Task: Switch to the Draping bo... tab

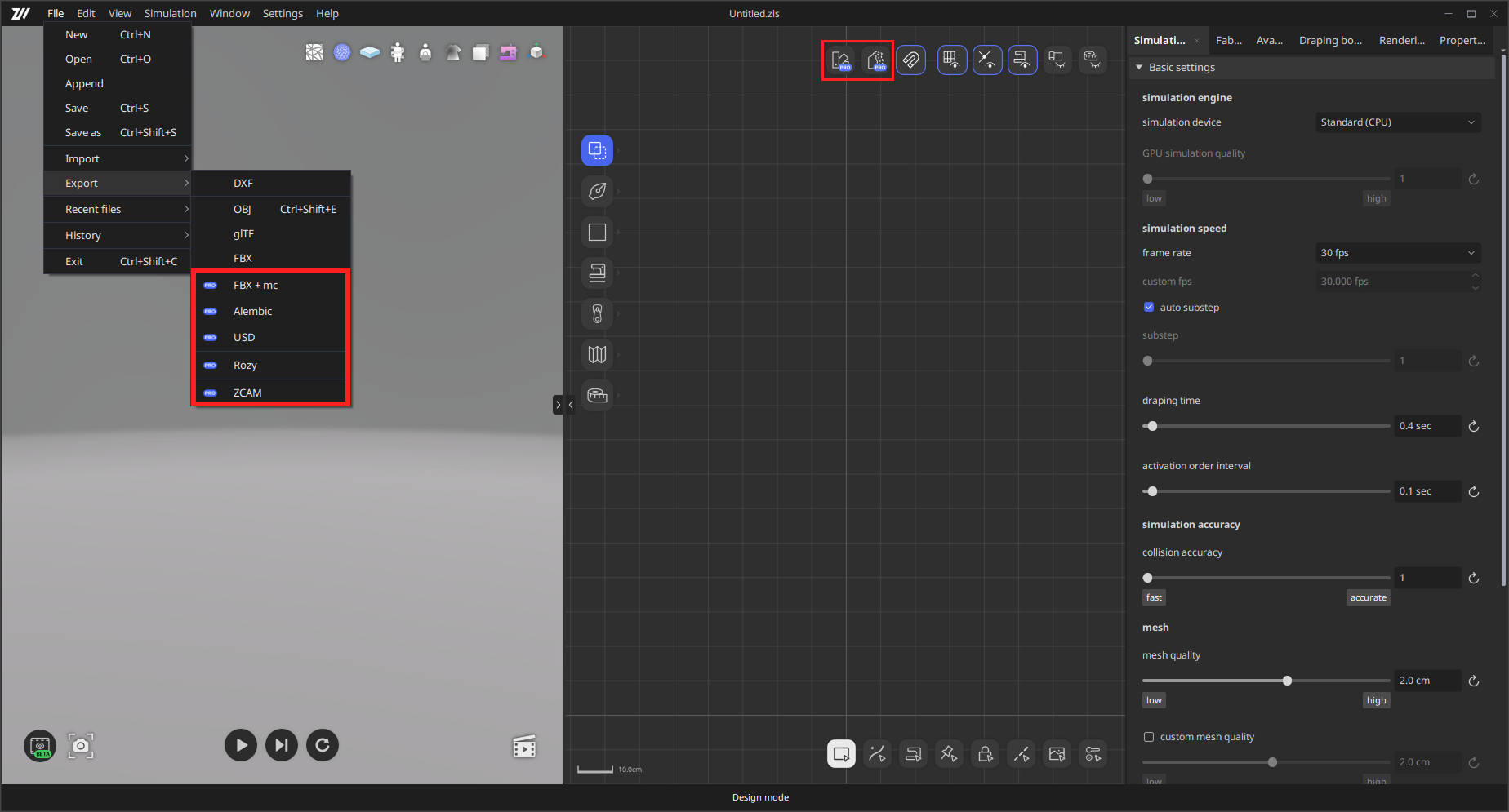Action: (1330, 40)
